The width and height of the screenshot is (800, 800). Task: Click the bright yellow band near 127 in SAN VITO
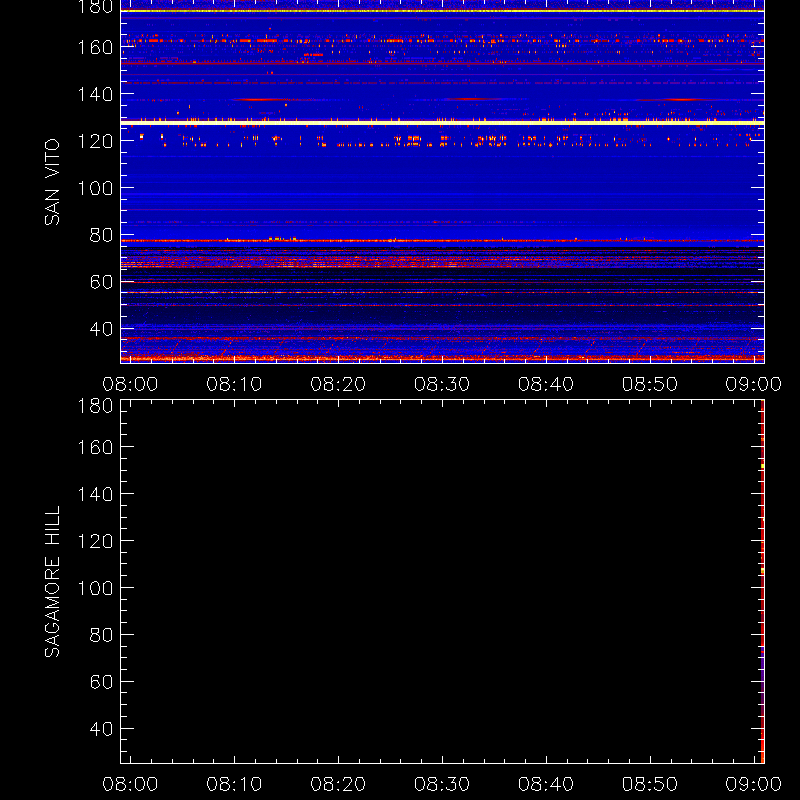(x=442, y=123)
